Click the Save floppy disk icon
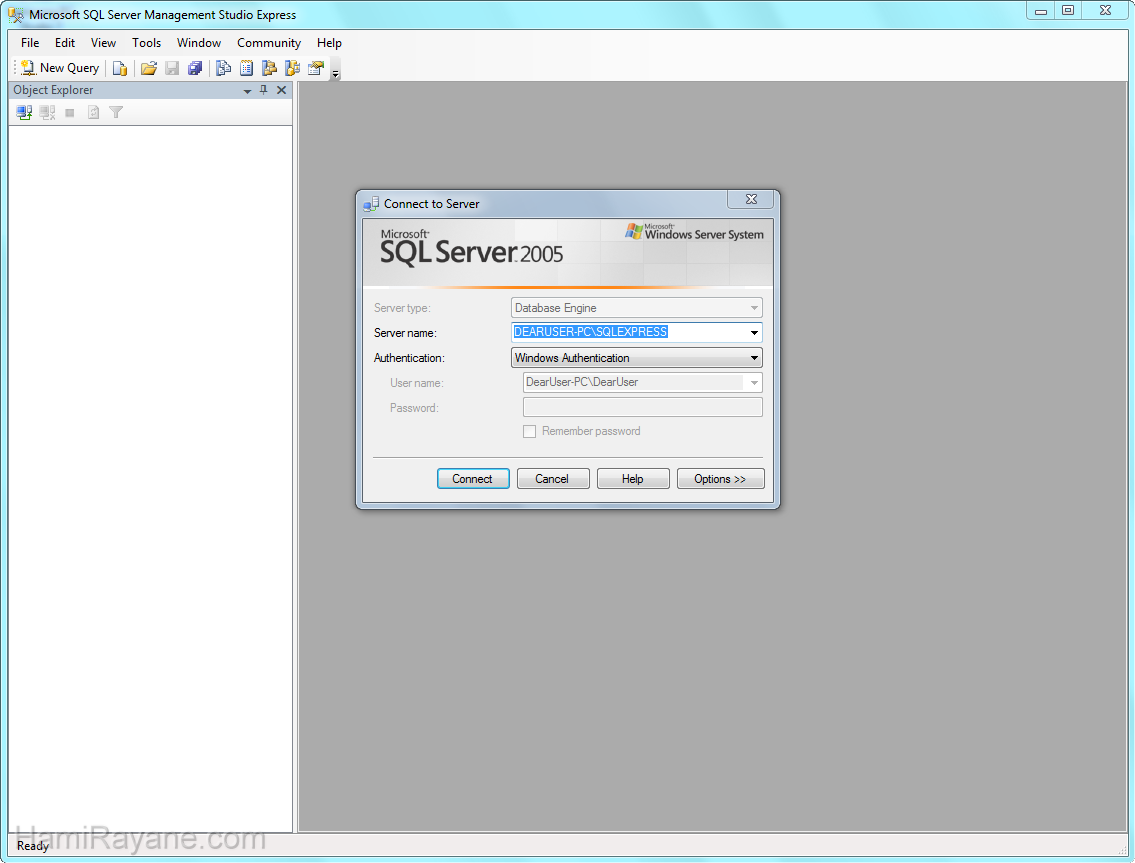 (x=172, y=68)
